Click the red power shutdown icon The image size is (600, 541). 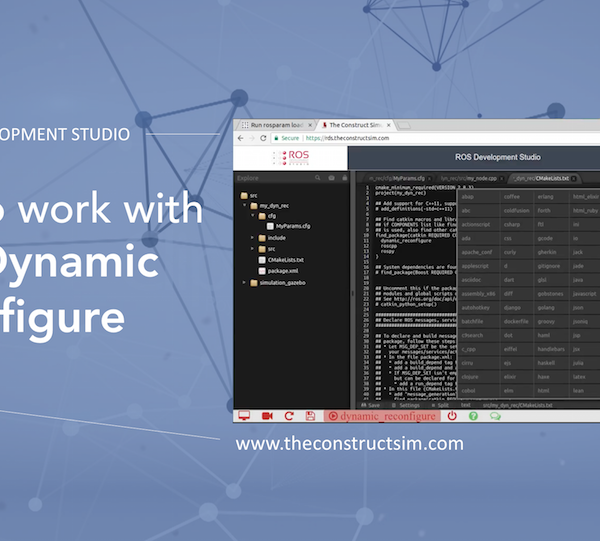(452, 416)
